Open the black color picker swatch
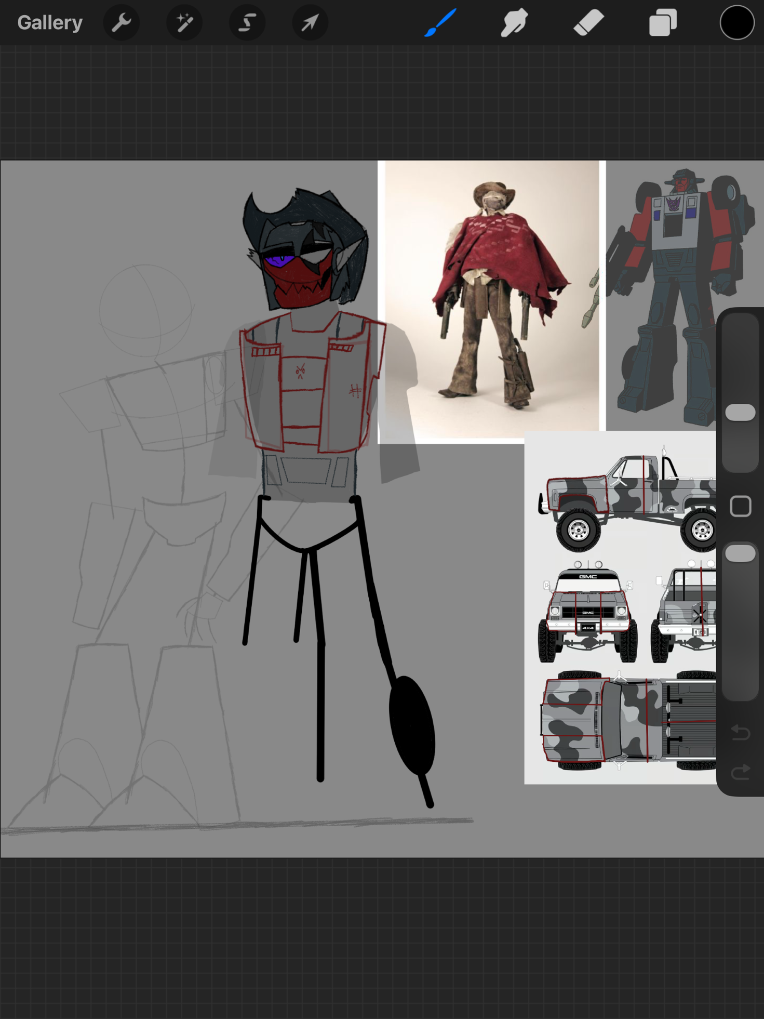The height and width of the screenshot is (1019, 764). [x=737, y=23]
